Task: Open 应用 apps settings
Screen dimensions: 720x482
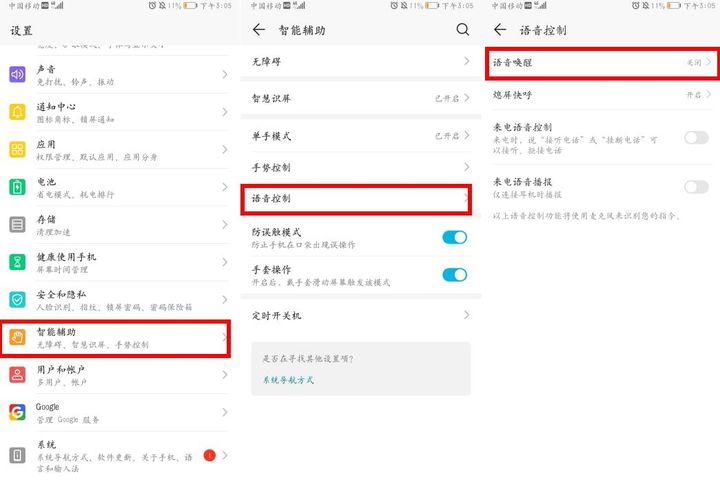Action: pos(115,150)
